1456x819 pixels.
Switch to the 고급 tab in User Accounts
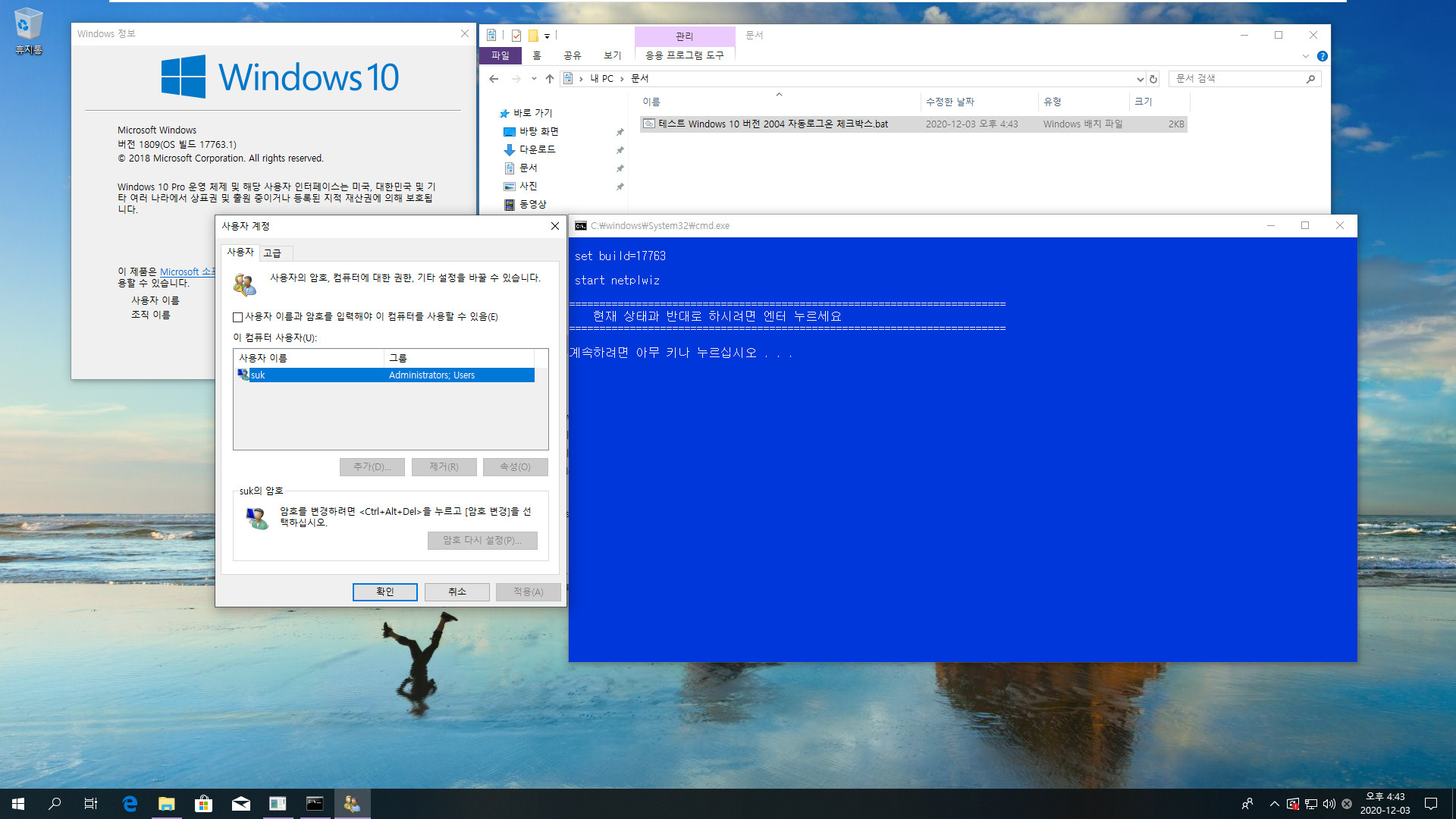point(272,253)
